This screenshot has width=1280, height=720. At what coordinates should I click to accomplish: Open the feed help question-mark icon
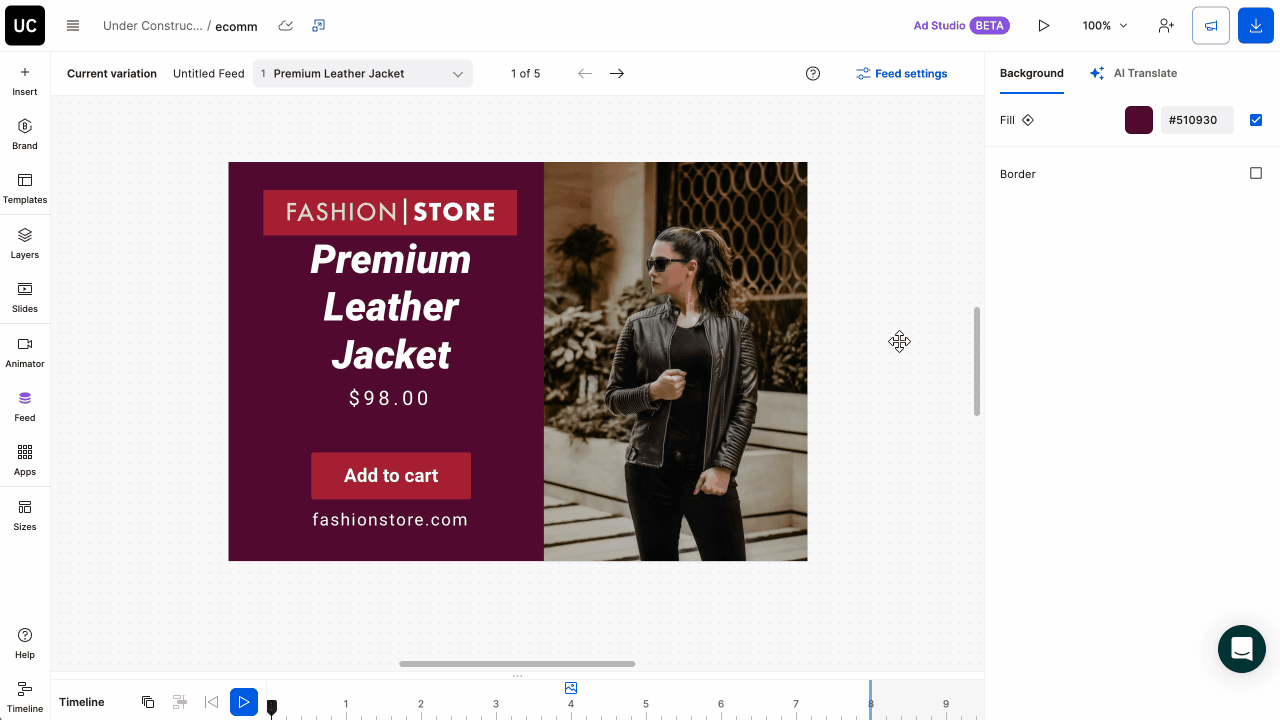point(813,73)
